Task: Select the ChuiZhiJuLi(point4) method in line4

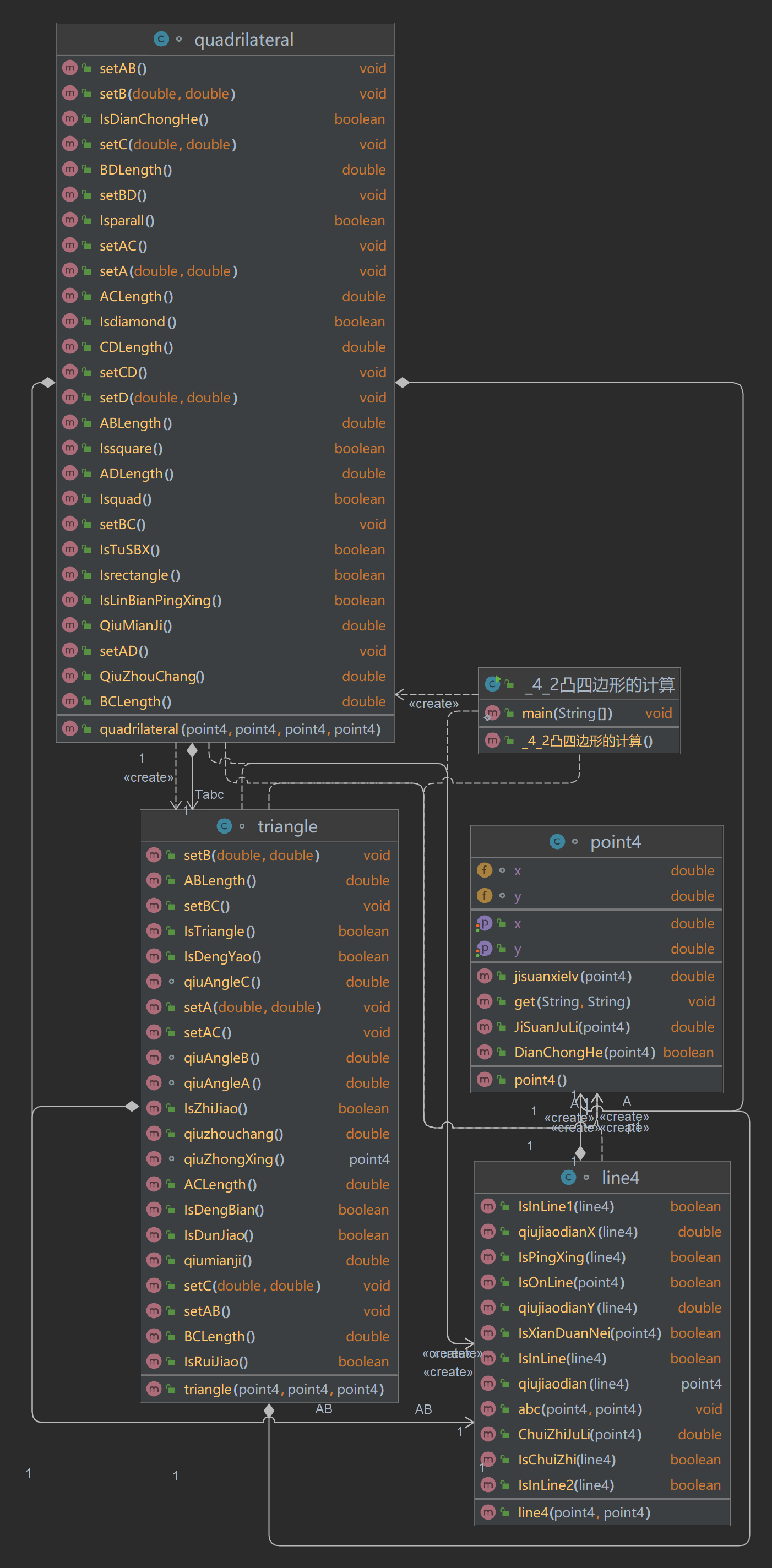Action: coord(601,1434)
